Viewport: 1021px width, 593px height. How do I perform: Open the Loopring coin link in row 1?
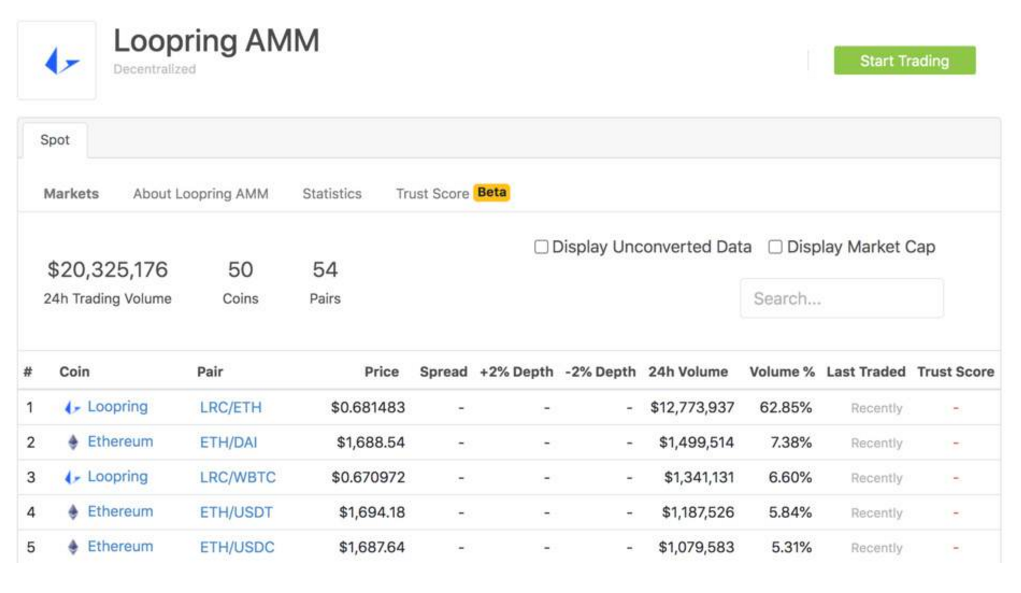click(118, 407)
